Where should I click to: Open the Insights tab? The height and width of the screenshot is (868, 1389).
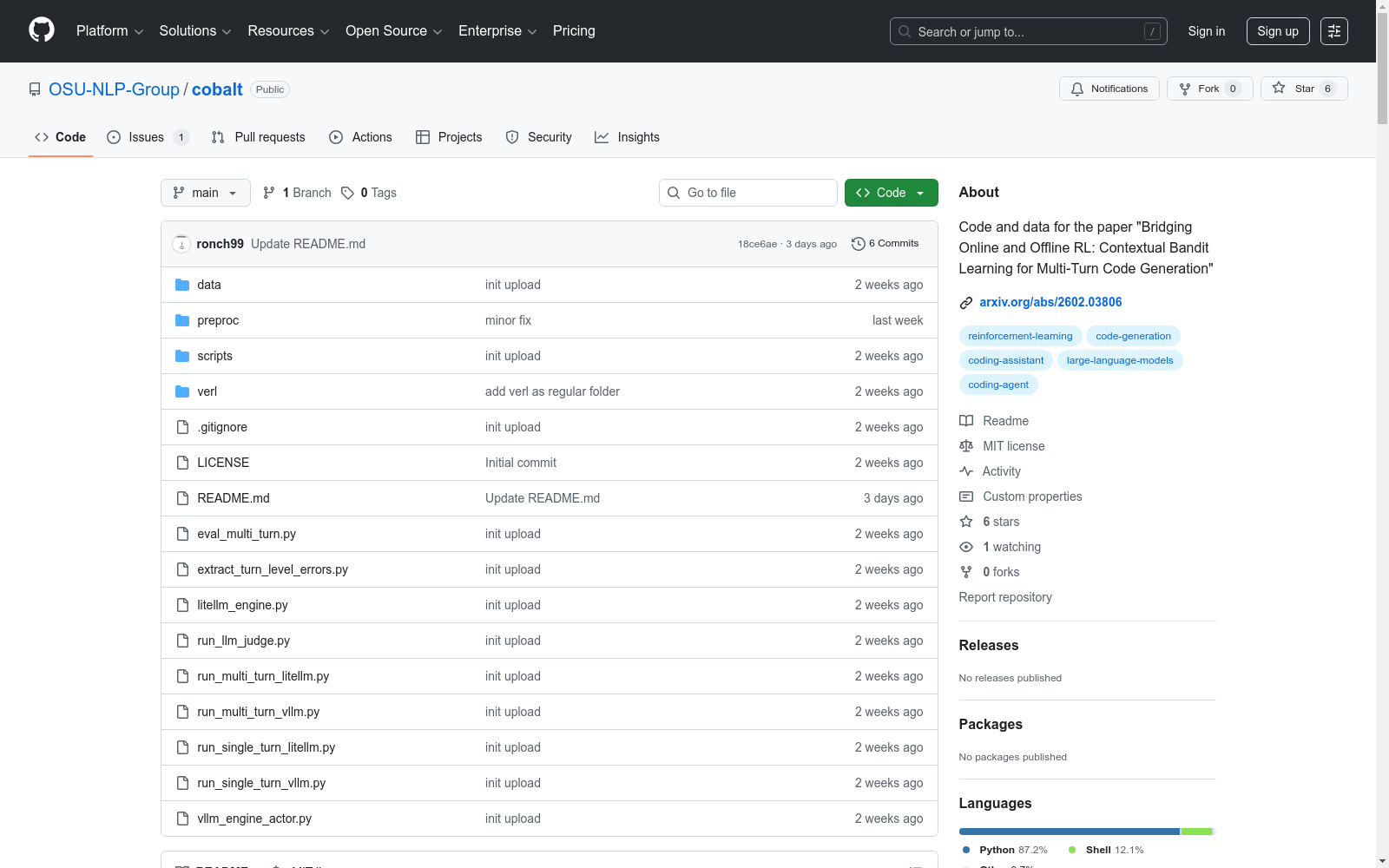tap(628, 137)
